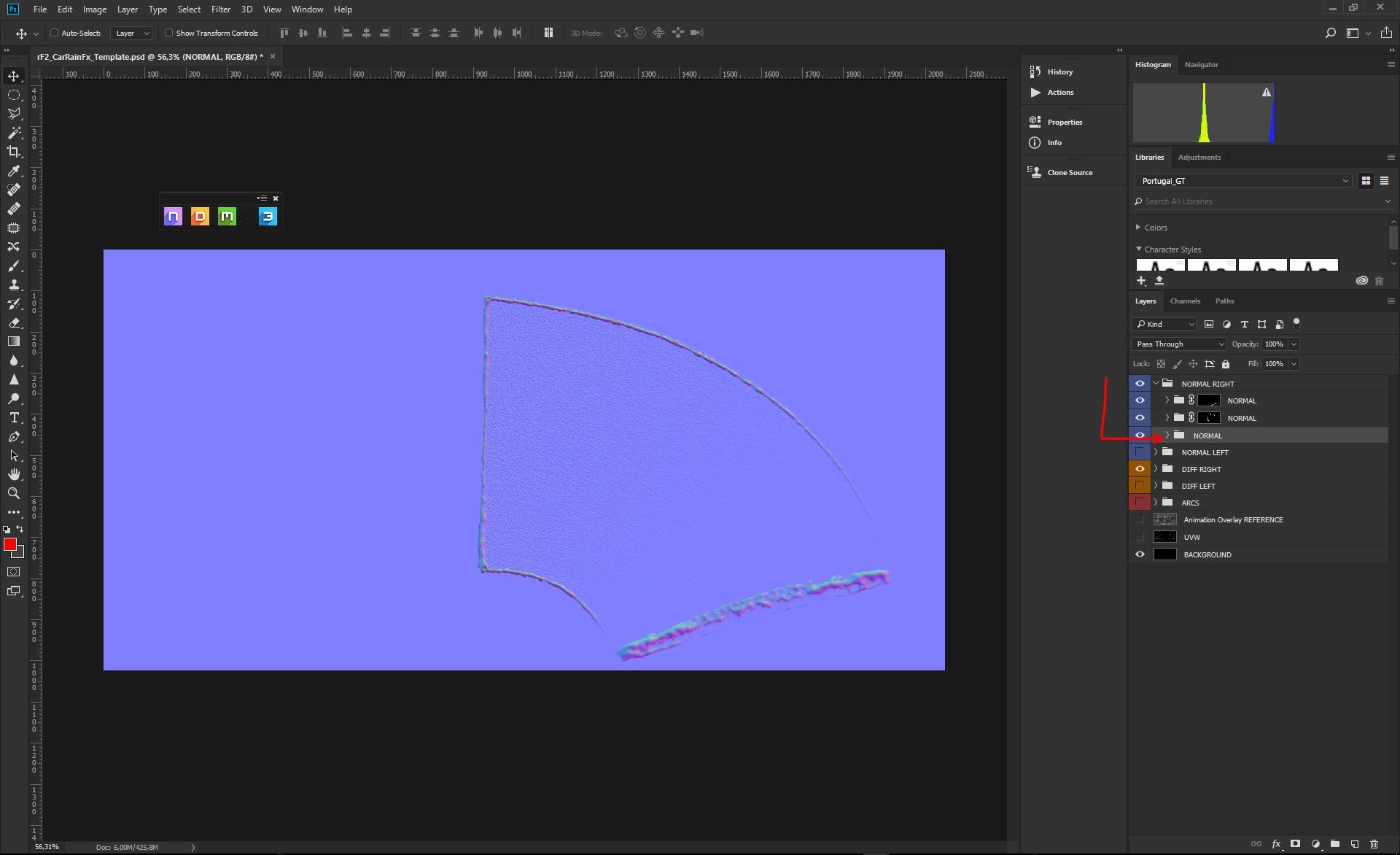Click the orange D icon in floating panel
This screenshot has width=1400, height=855.
click(x=200, y=217)
